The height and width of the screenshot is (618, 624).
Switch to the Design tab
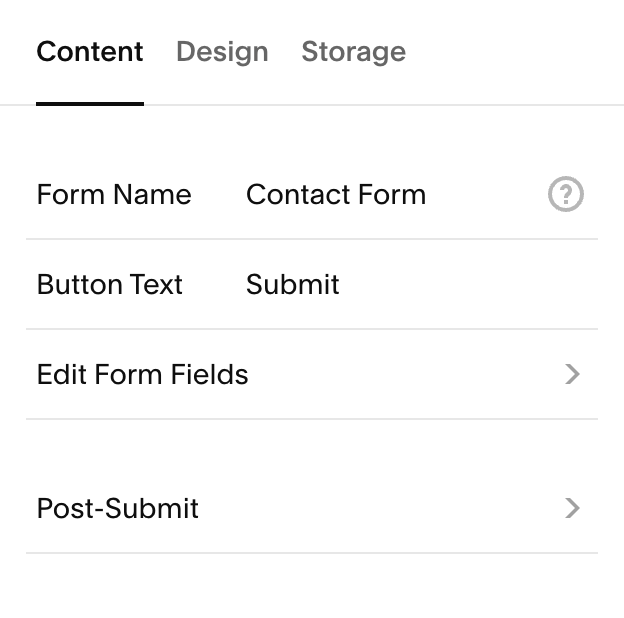(x=222, y=52)
